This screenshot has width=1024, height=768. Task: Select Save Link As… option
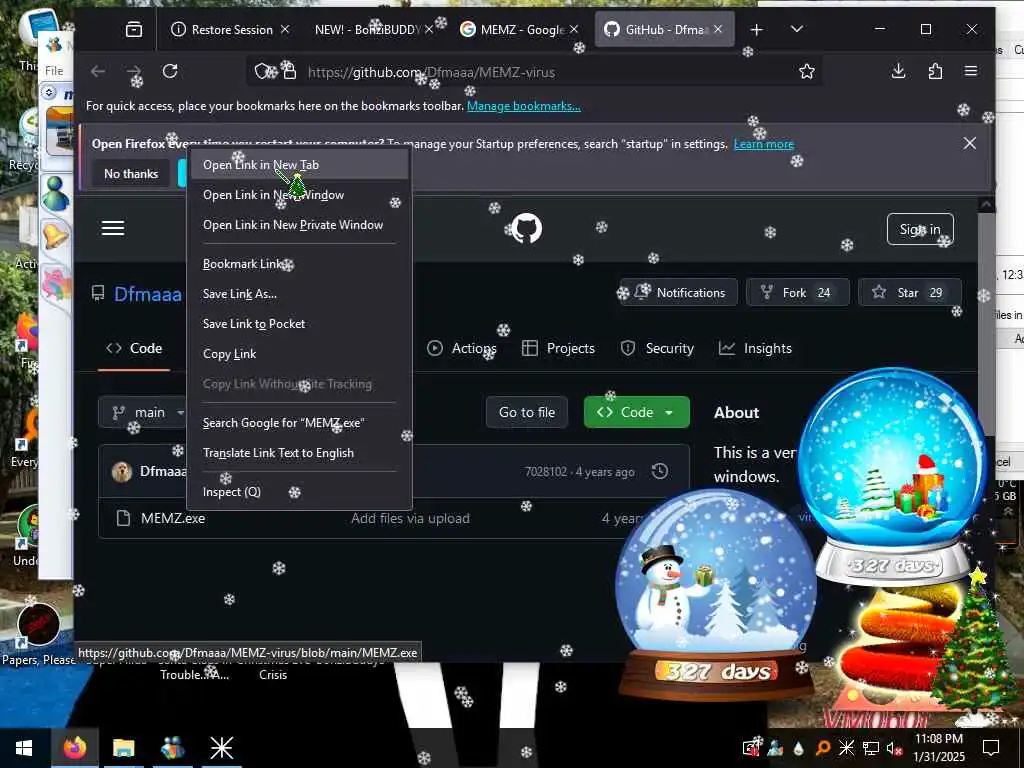click(298, 295)
